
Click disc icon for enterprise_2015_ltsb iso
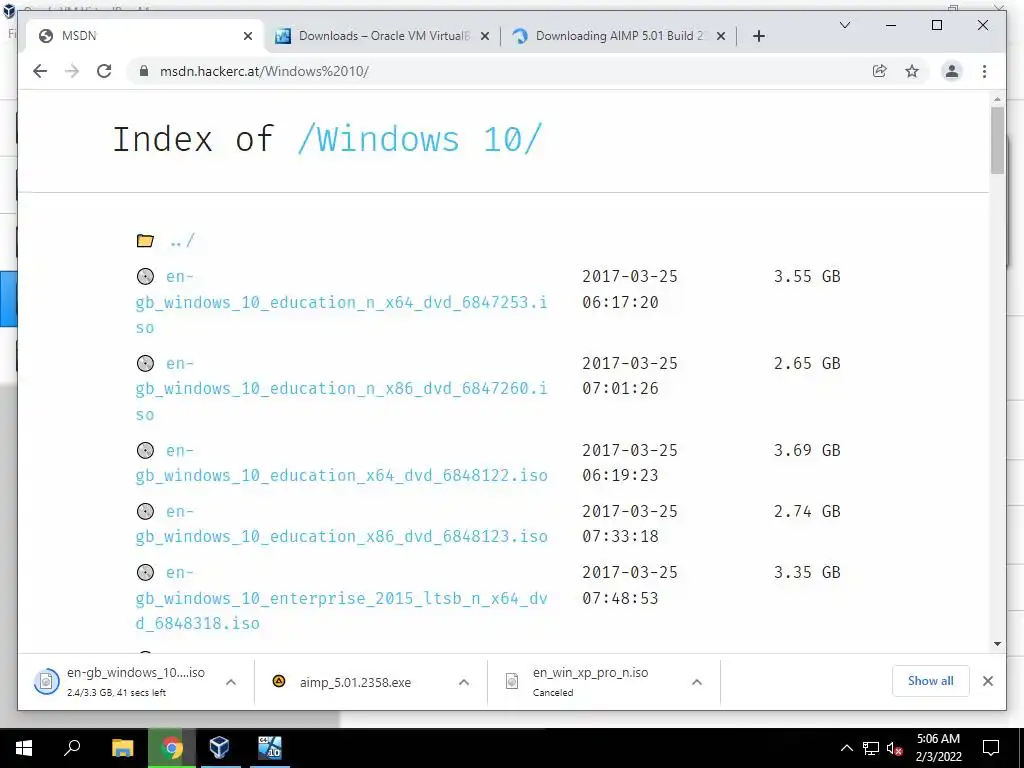145,572
